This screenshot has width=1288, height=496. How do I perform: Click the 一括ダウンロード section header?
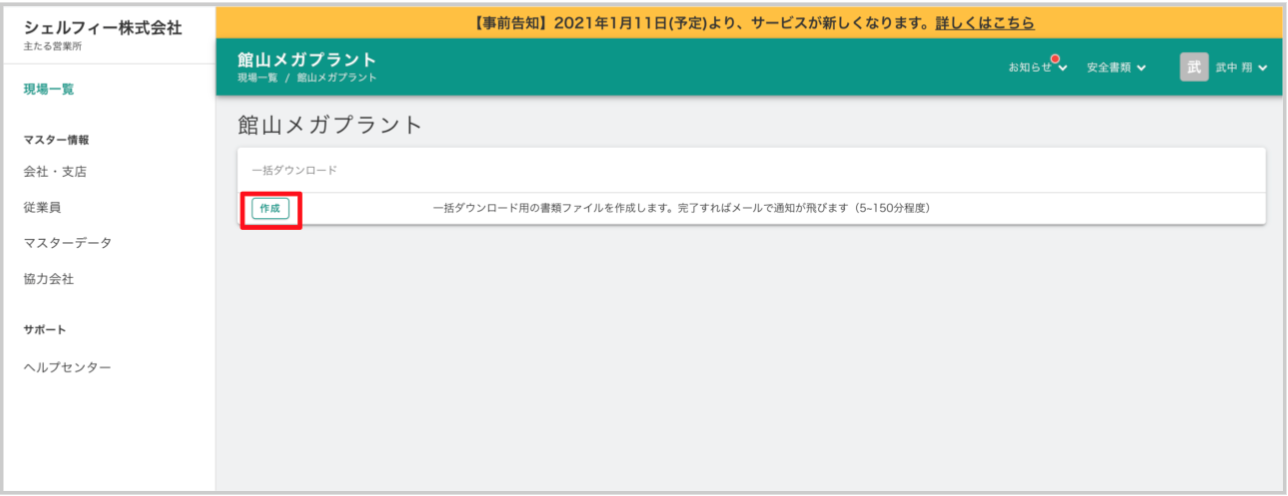click(294, 170)
